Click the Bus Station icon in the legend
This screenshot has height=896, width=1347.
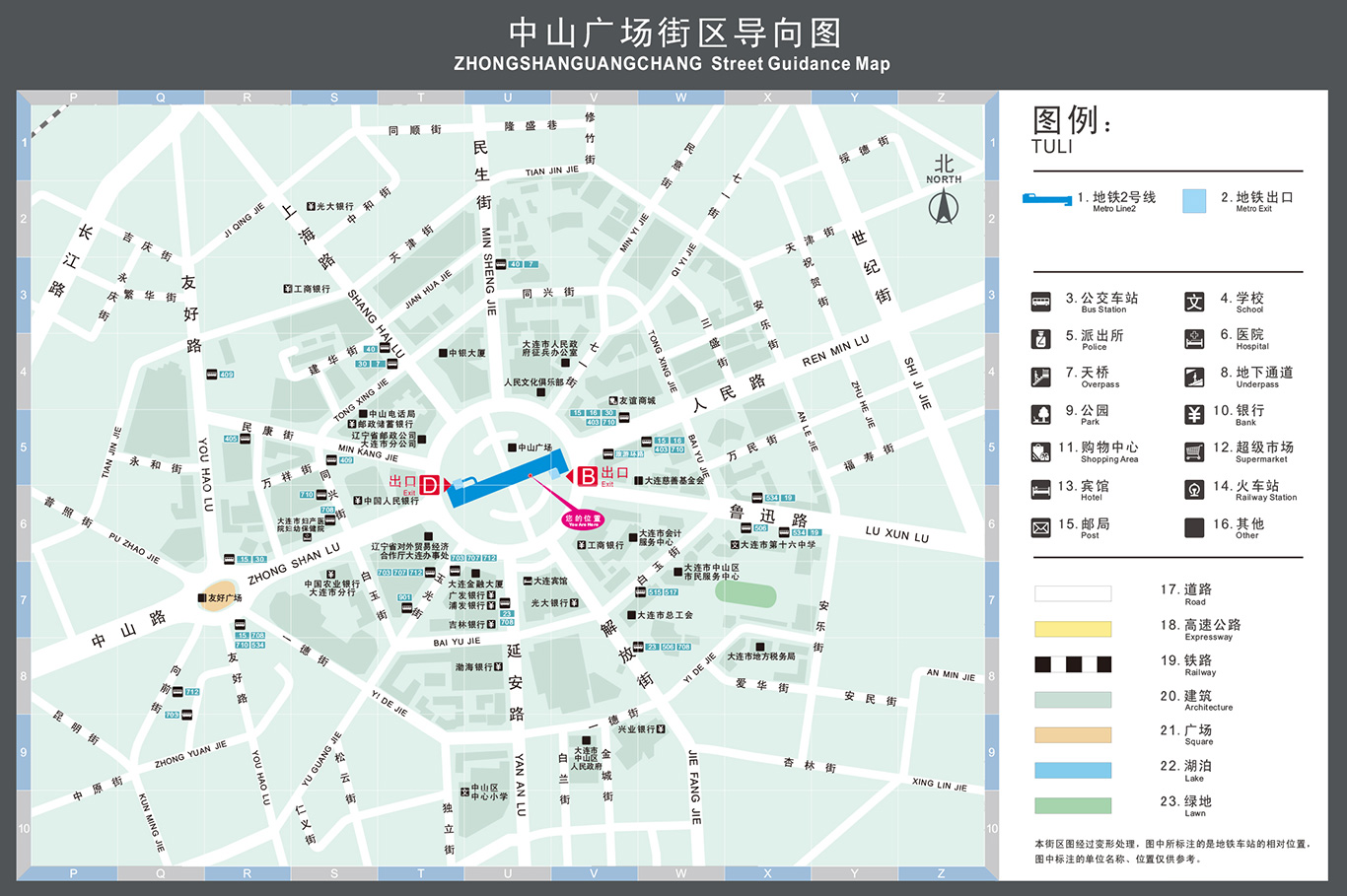point(1040,302)
